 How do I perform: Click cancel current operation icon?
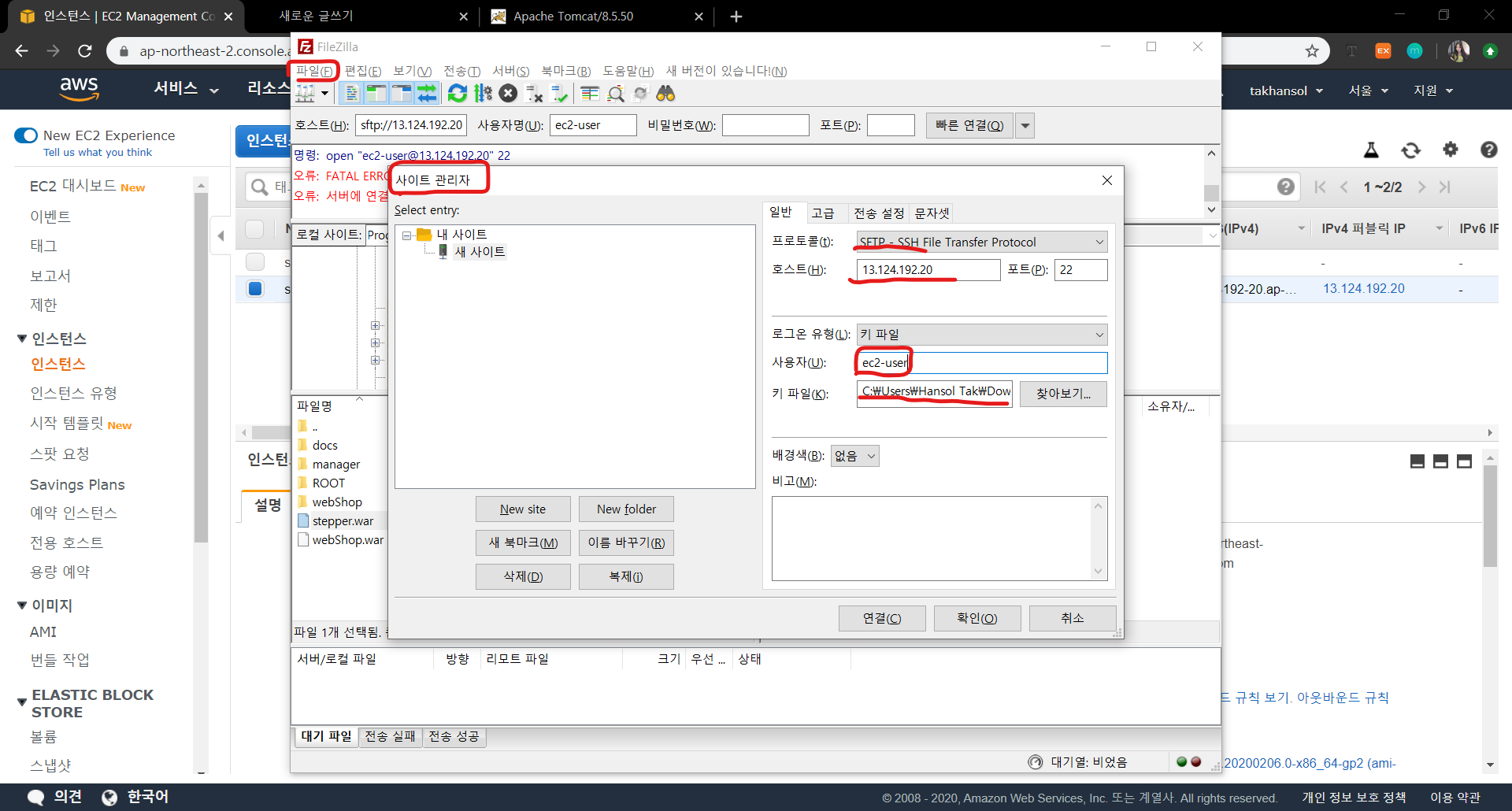509,94
